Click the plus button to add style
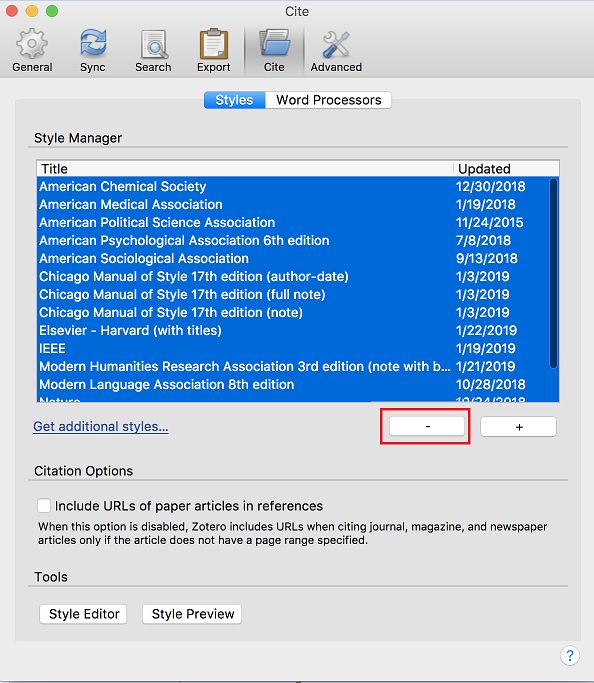The image size is (594, 683). (518, 426)
